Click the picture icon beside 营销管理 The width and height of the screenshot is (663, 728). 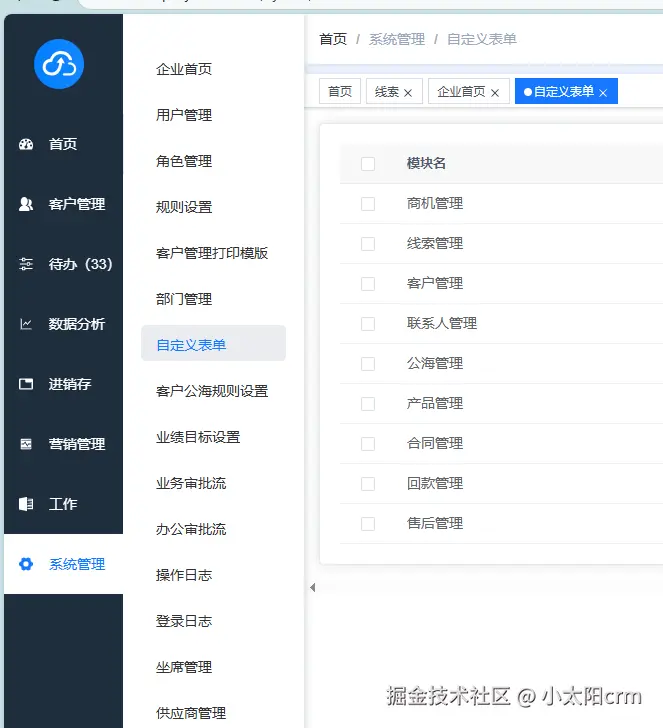tap(26, 444)
